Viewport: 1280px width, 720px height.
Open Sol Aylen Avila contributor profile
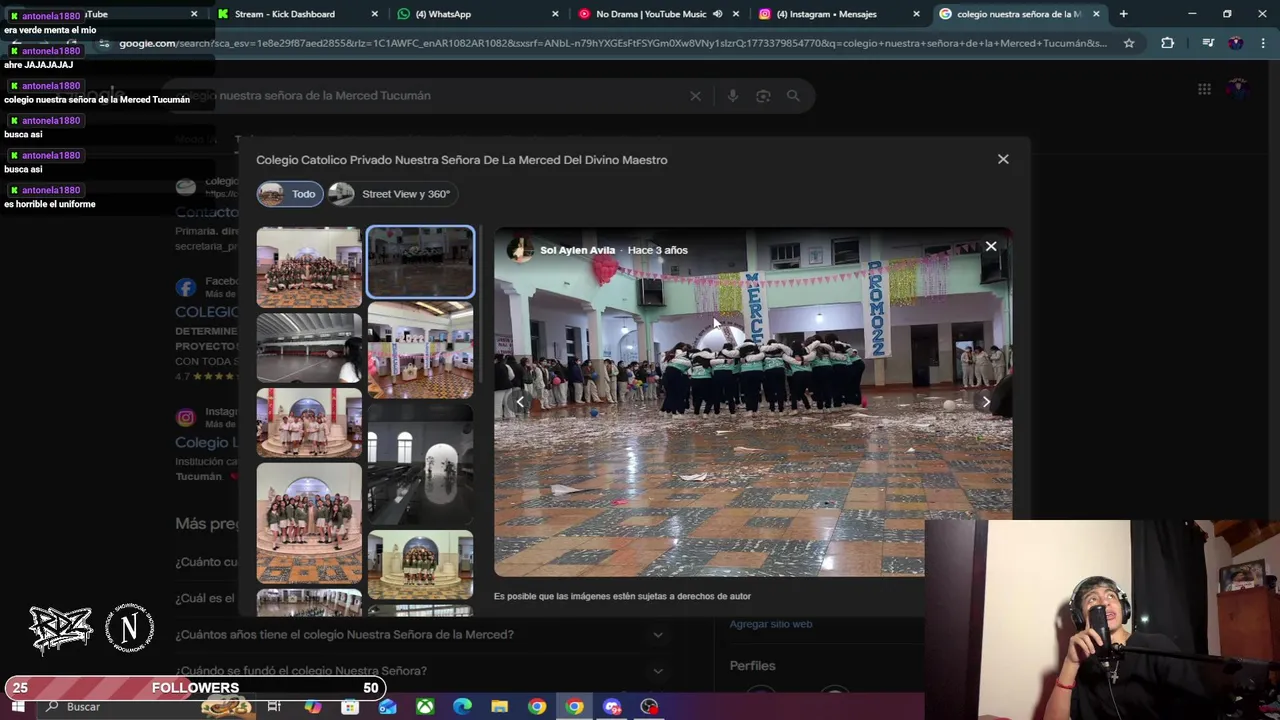577,250
